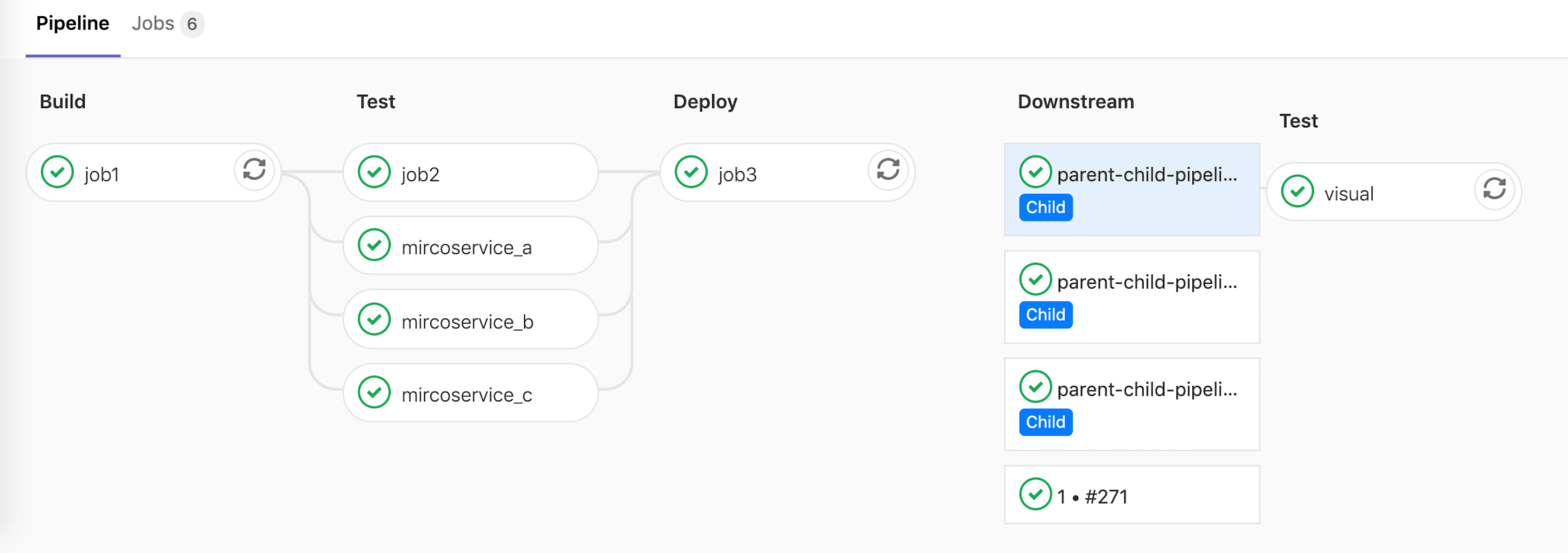Click job2's green success status icon
This screenshot has width=1568, height=553.
374,172
